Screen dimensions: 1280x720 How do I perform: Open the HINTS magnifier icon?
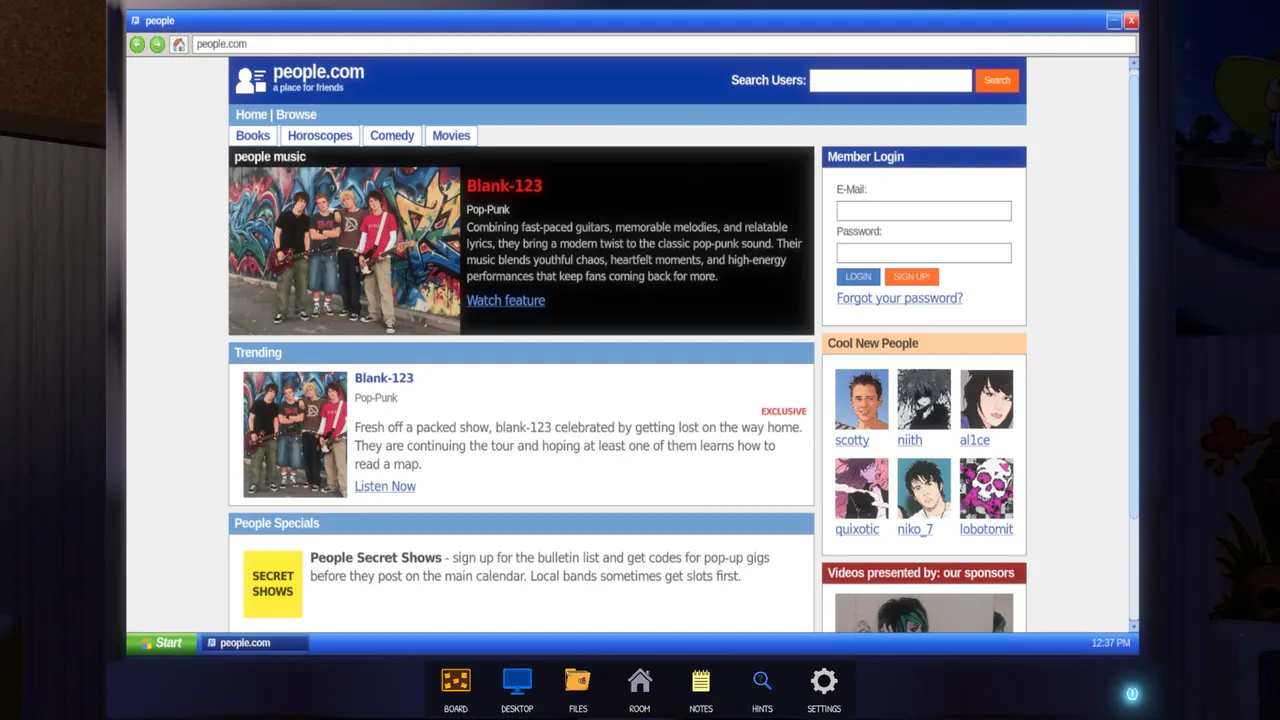[x=762, y=681]
